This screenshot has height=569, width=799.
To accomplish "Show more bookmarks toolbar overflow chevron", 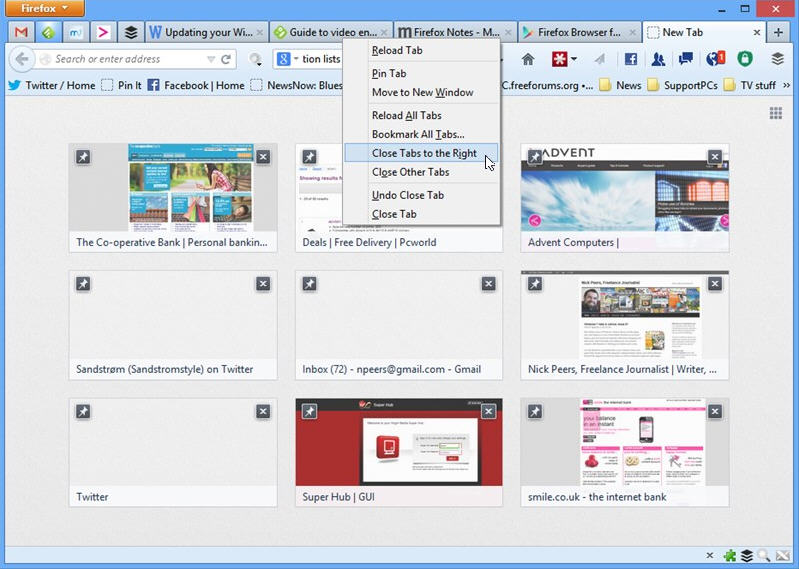I will point(787,85).
